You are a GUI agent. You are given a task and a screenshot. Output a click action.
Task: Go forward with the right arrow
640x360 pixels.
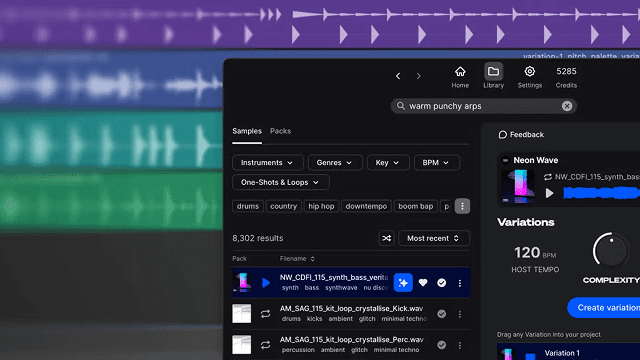(x=418, y=76)
